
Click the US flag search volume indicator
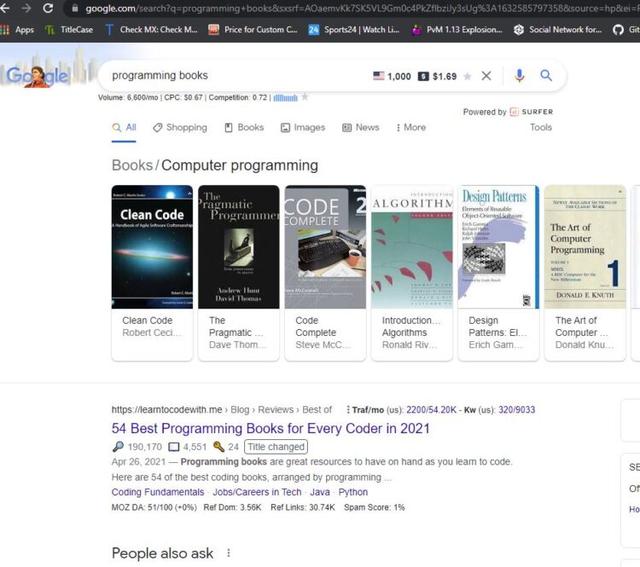pos(379,76)
